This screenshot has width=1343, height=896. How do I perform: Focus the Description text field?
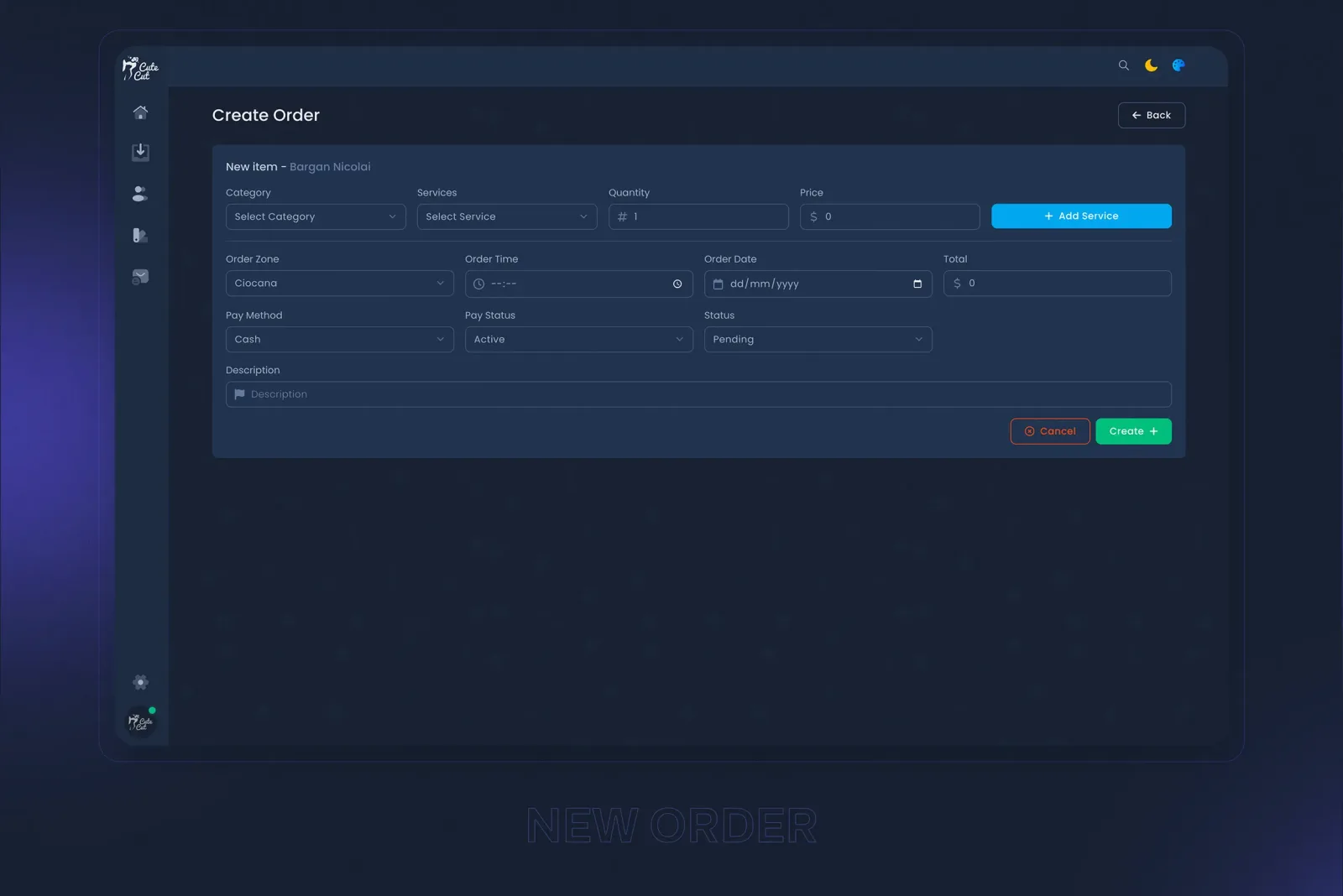click(698, 394)
